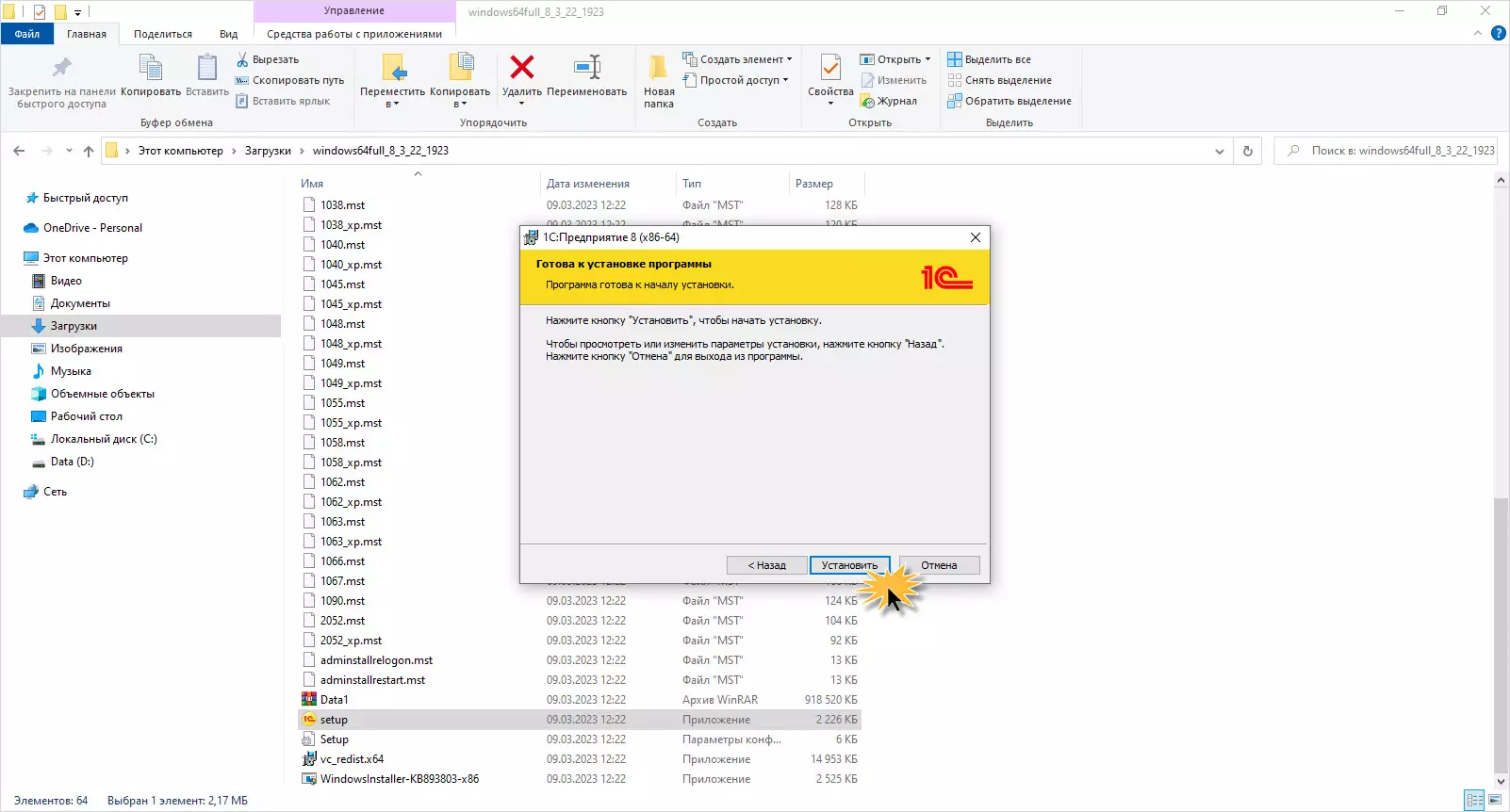Click Вставить ярлык in ribbon
This screenshot has width=1510, height=812.
tap(283, 101)
